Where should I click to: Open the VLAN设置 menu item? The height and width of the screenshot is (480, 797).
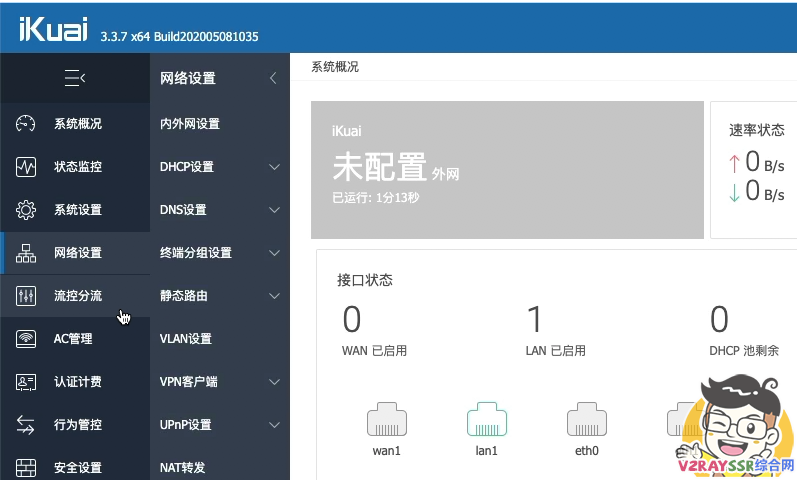click(x=186, y=339)
